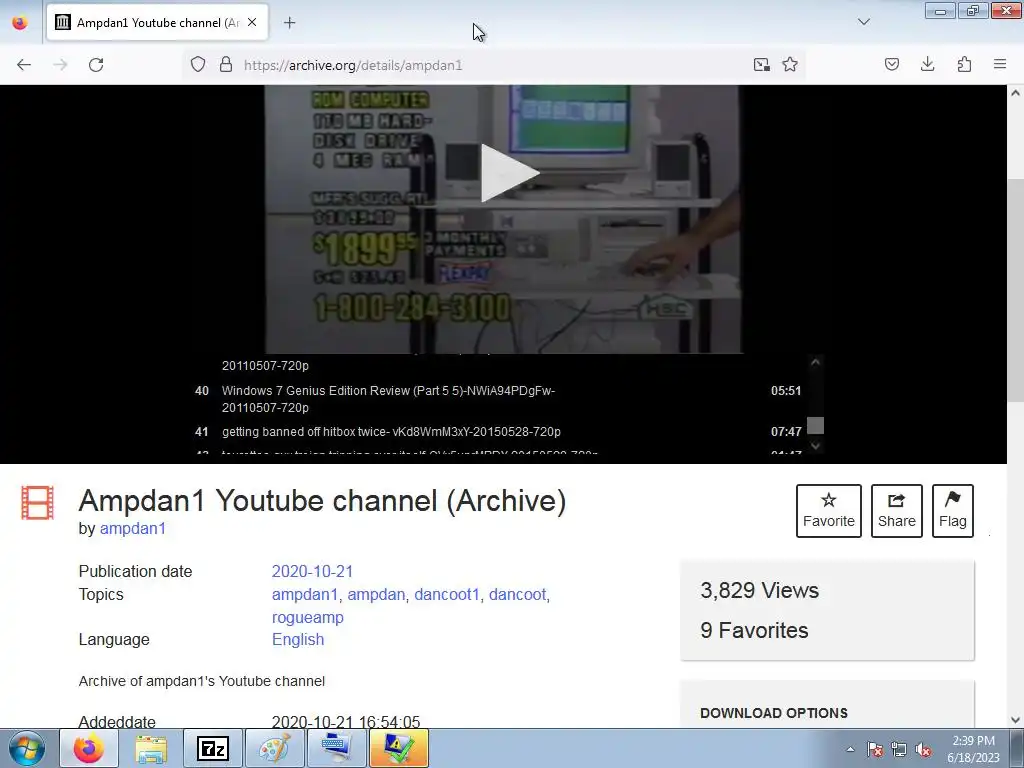Open the ampdan1 author link
Screen dimensions: 1024x768
point(133,528)
